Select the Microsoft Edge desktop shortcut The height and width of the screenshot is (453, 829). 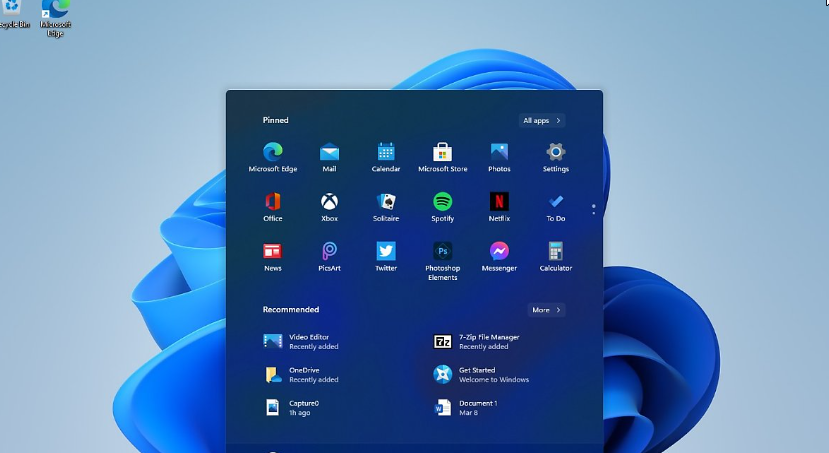56,17
